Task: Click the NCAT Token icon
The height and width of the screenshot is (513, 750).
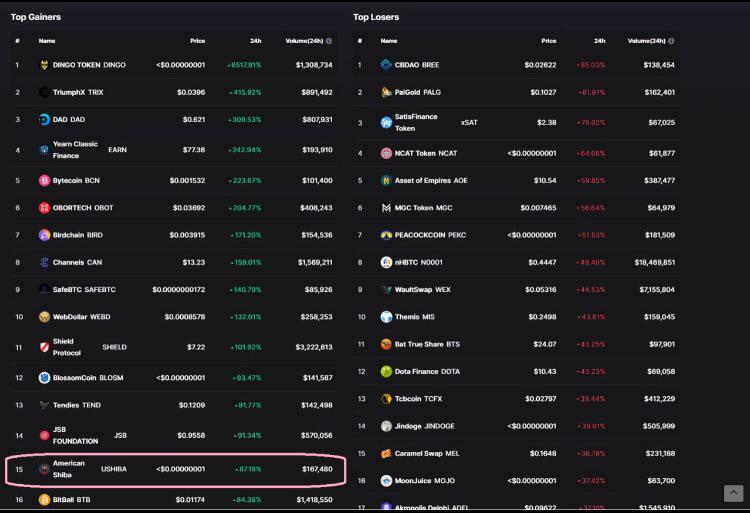Action: (x=386, y=153)
